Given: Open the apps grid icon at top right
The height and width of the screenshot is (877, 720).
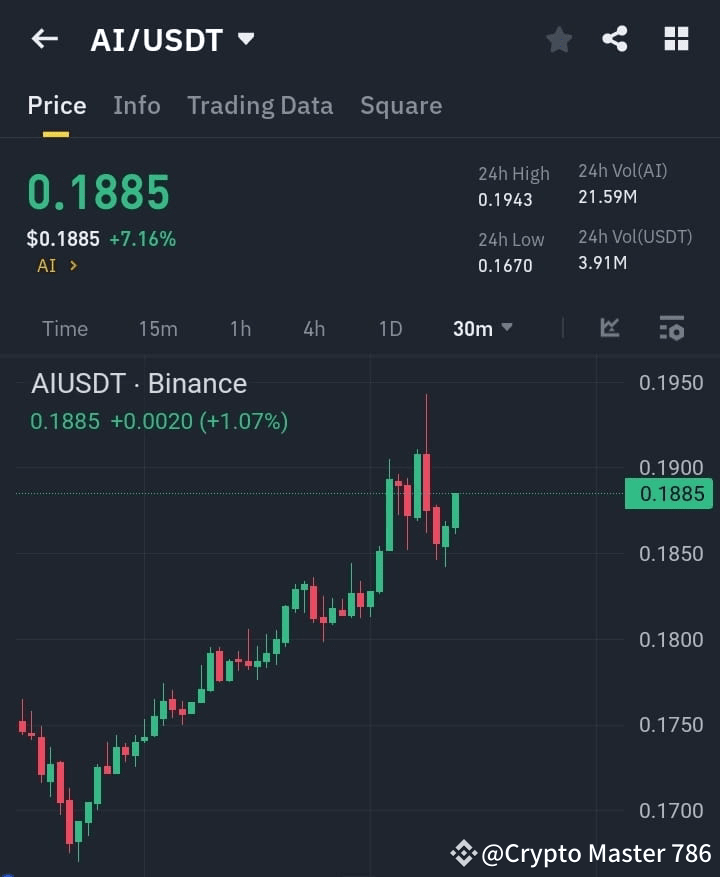Looking at the screenshot, I should tap(676, 39).
